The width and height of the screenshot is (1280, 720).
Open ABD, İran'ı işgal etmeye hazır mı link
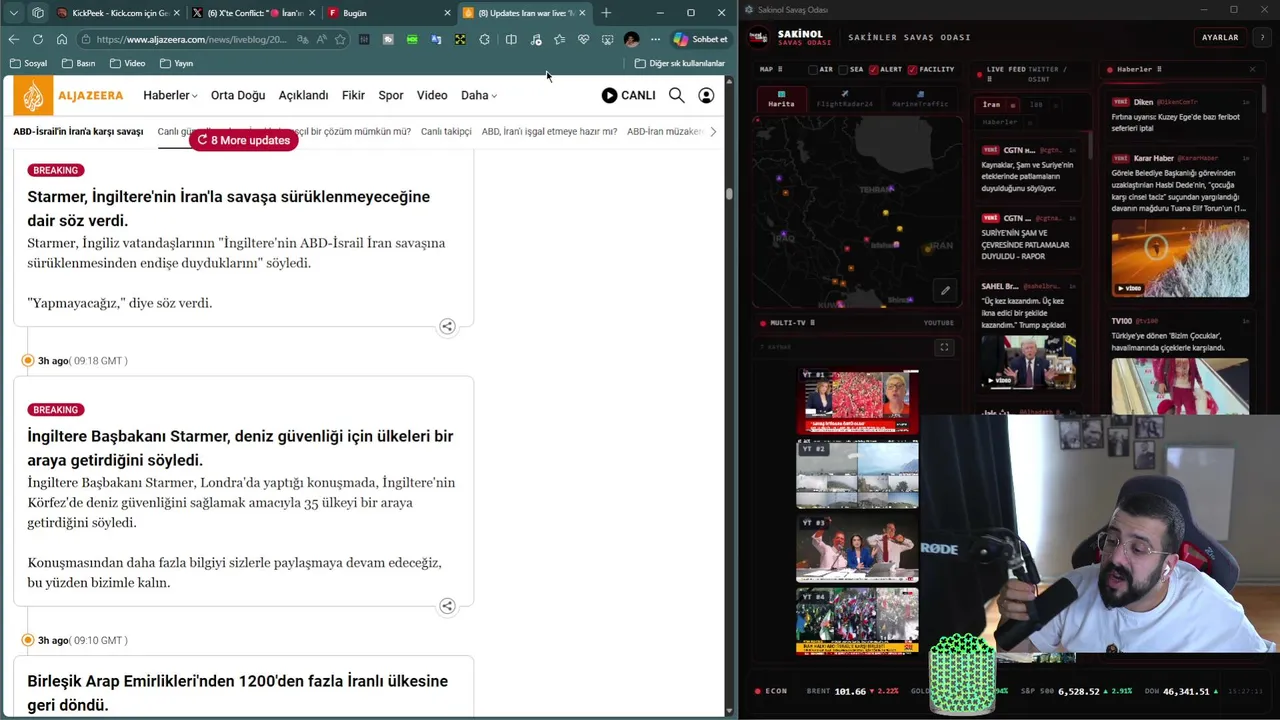point(549,131)
